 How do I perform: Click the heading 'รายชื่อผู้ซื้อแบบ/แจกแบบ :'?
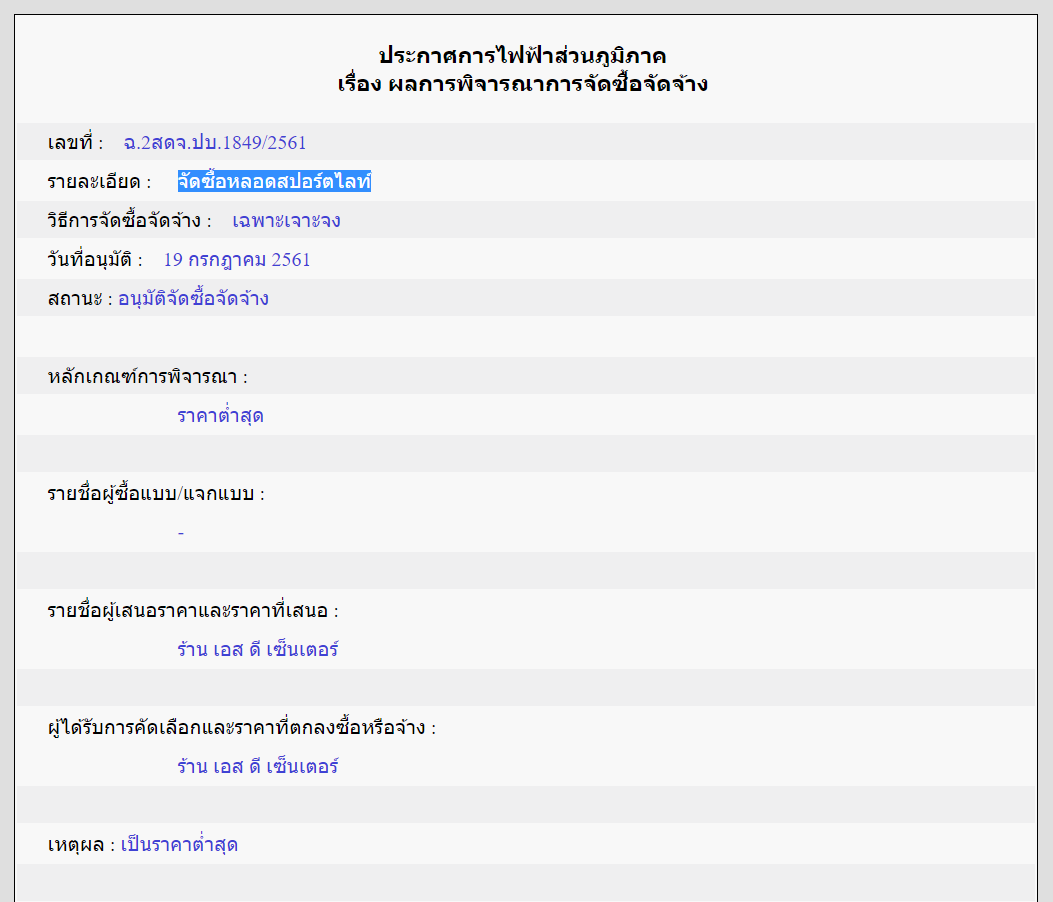pos(156,493)
